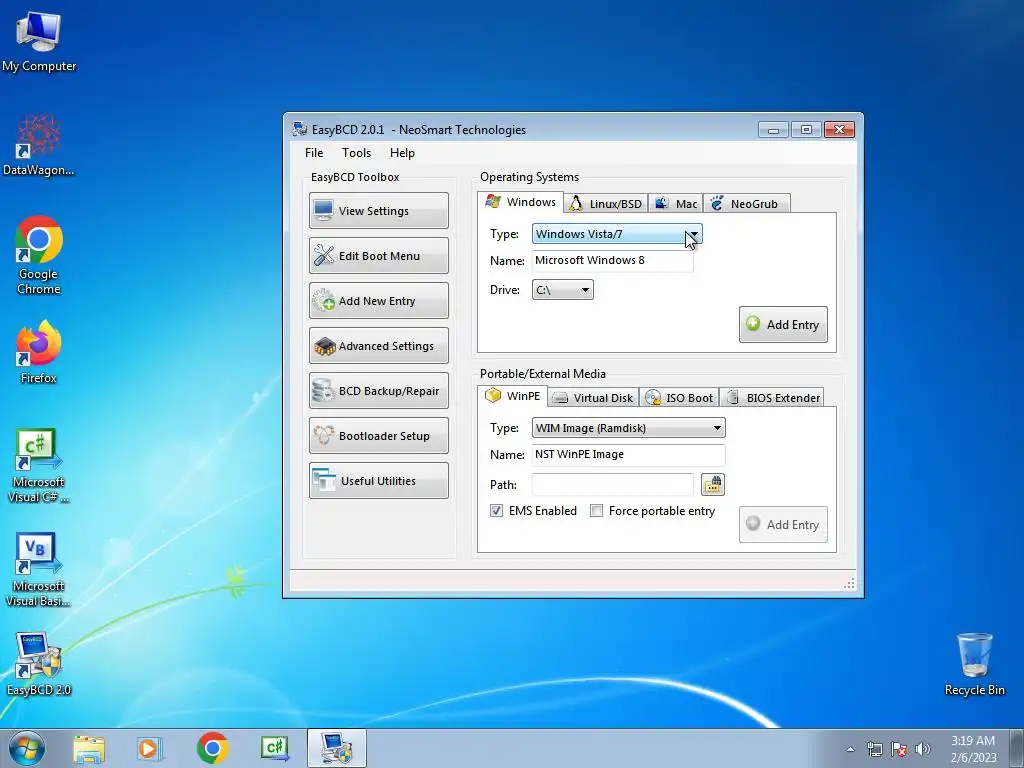Open the File menu

[x=314, y=153]
